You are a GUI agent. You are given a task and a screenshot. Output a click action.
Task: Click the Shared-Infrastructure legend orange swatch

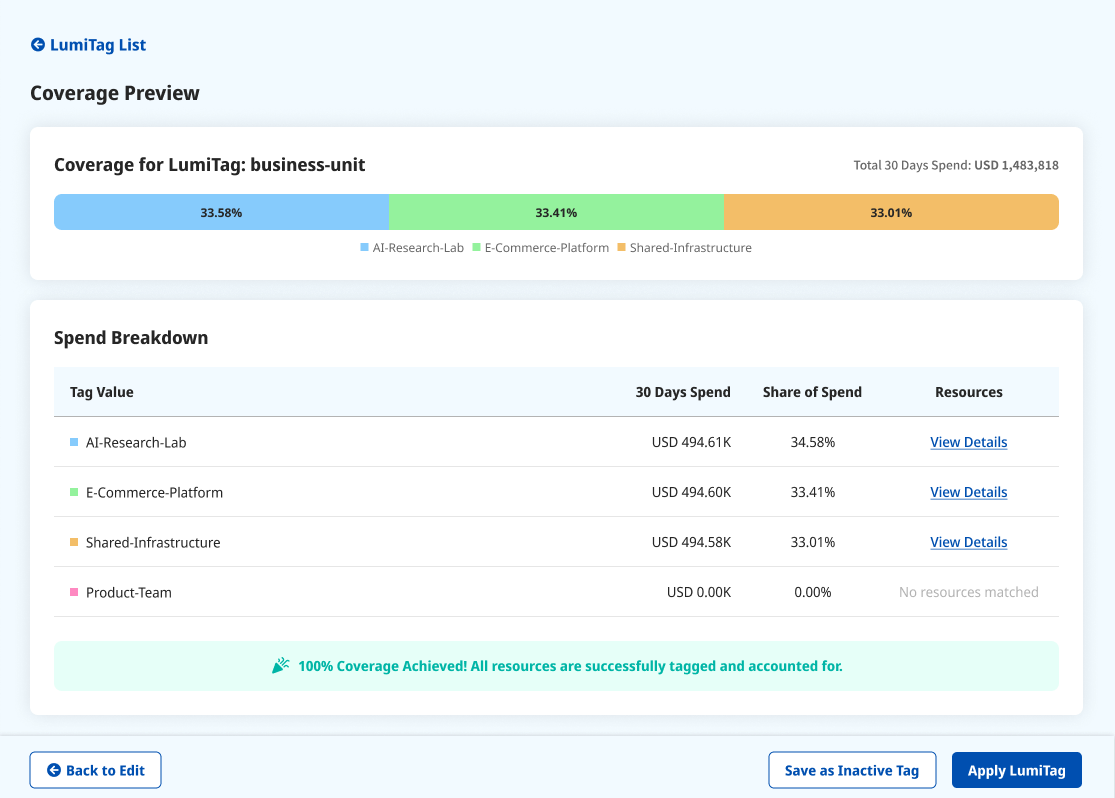pos(621,248)
